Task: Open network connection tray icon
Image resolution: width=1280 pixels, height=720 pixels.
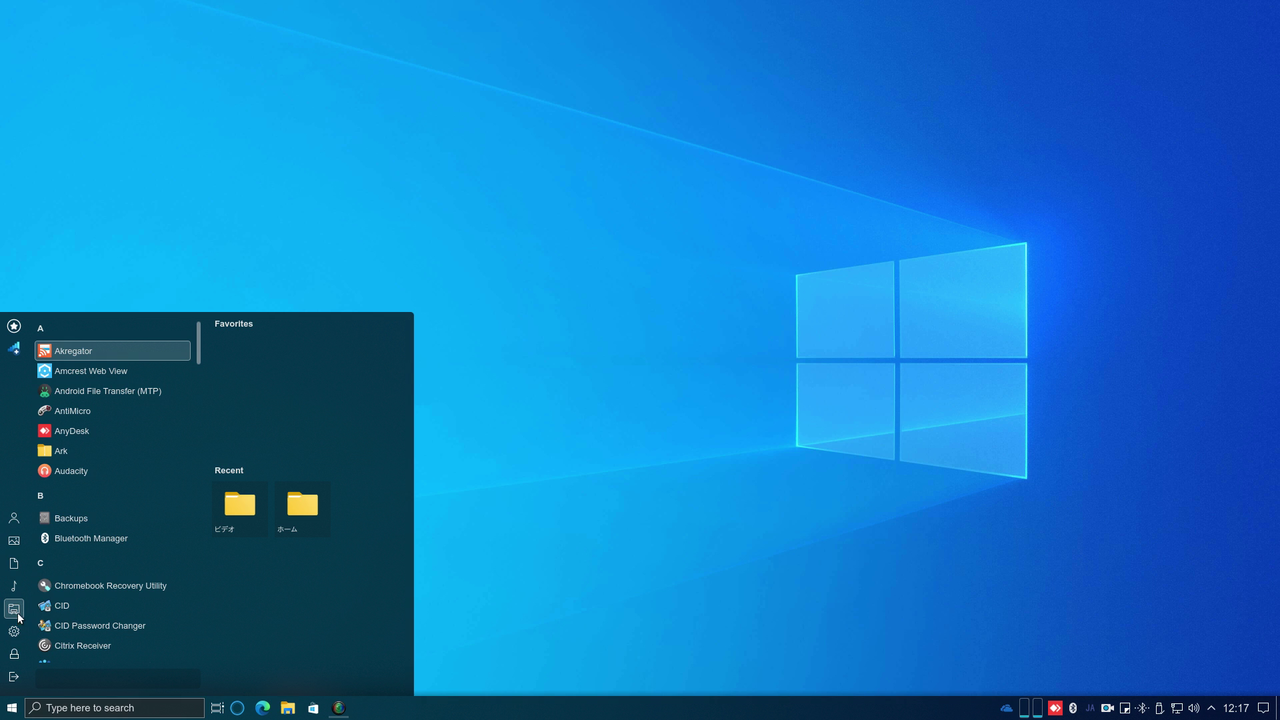Action: pyautogui.click(x=1177, y=708)
